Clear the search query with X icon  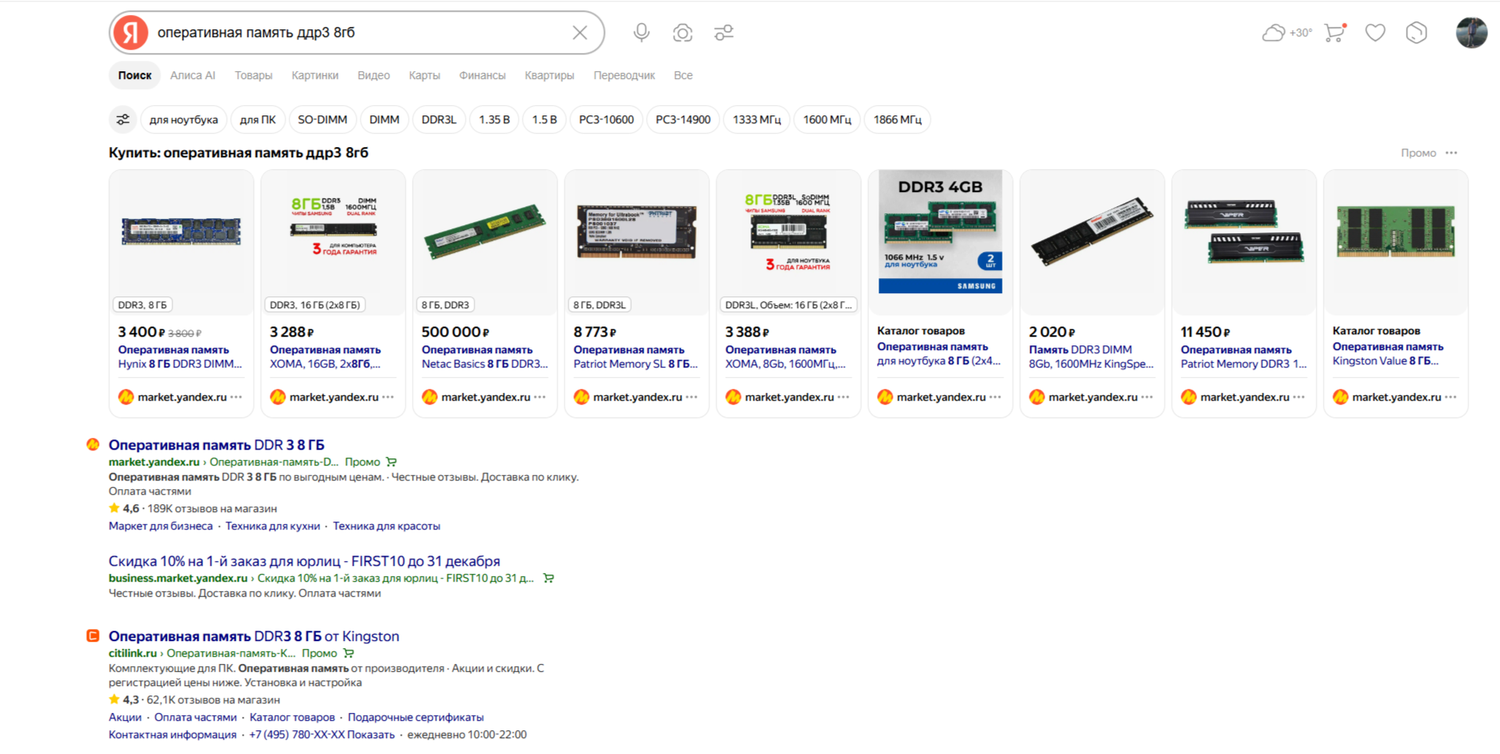pos(580,33)
